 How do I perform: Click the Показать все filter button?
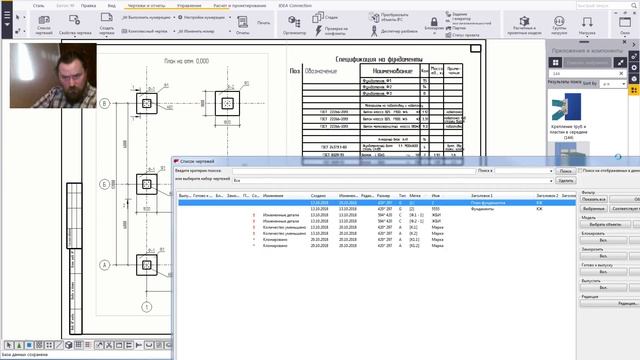click(594, 200)
